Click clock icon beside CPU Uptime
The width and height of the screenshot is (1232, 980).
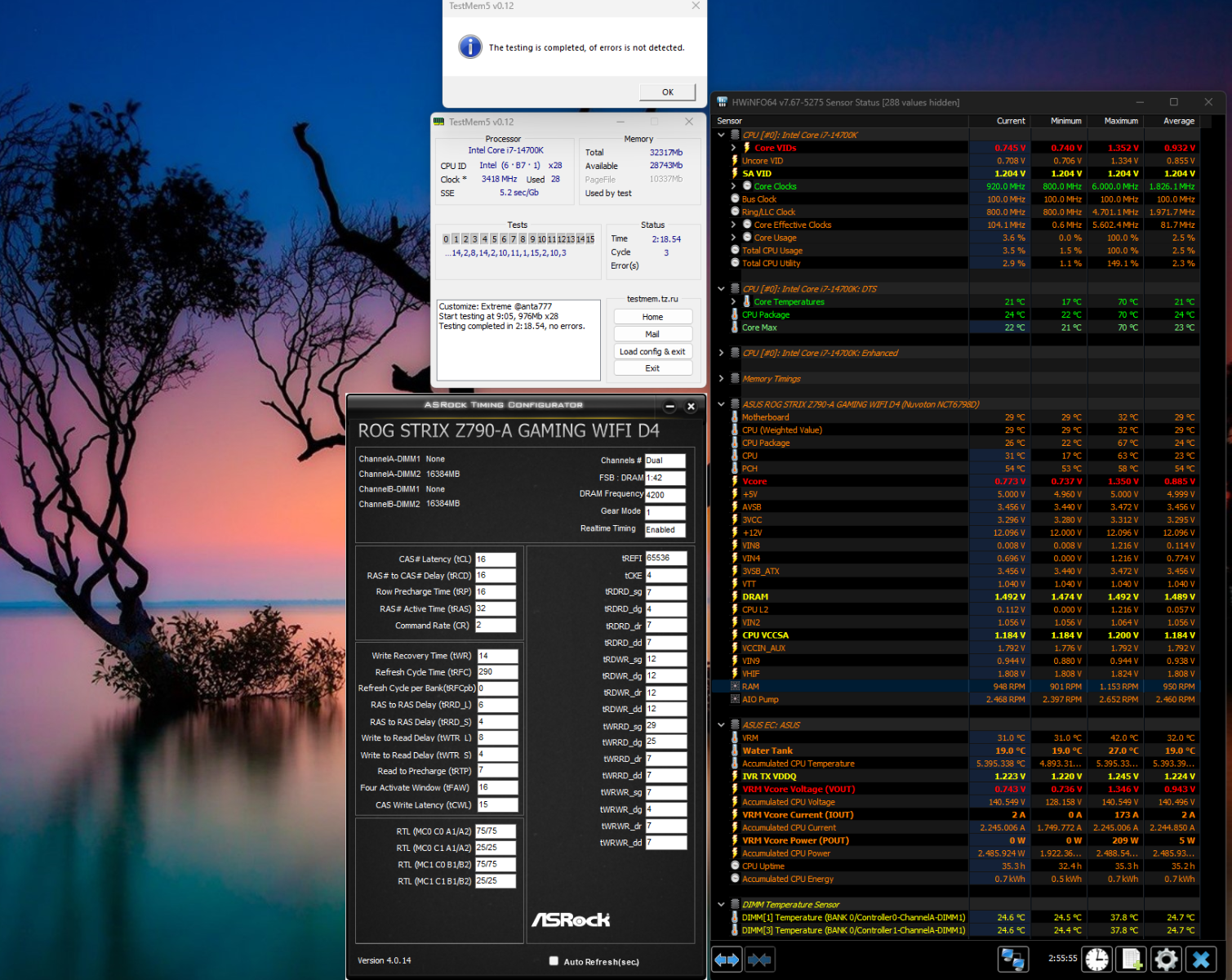(x=735, y=866)
